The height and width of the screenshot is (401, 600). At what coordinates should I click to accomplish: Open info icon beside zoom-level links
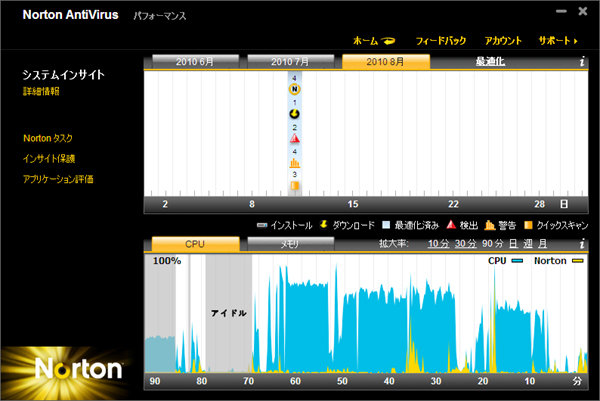pyautogui.click(x=582, y=243)
